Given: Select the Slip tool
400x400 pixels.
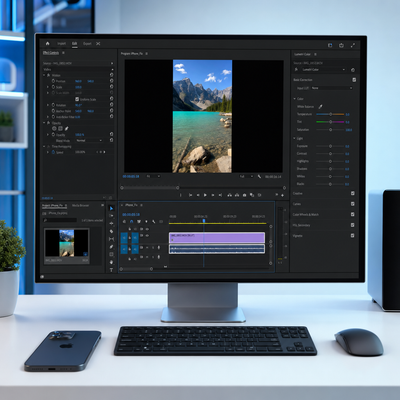Looking at the screenshot, I should (x=111, y=239).
